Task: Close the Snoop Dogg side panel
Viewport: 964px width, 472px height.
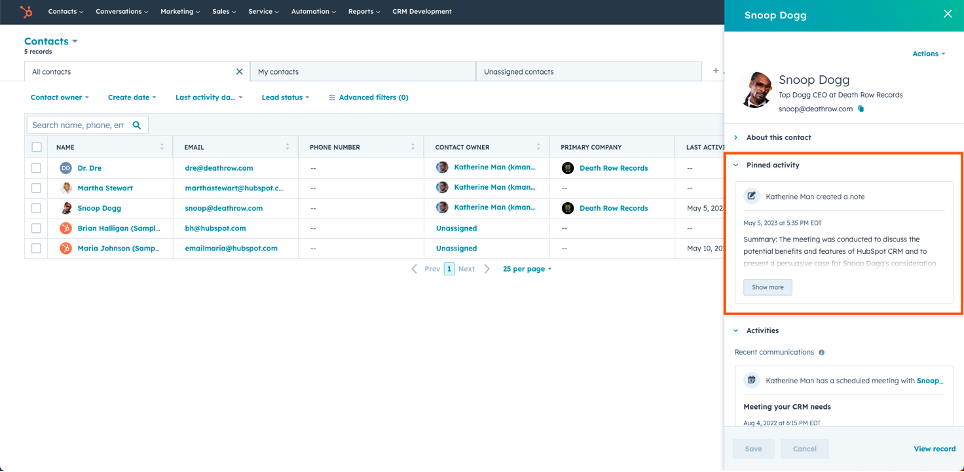Action: (947, 14)
